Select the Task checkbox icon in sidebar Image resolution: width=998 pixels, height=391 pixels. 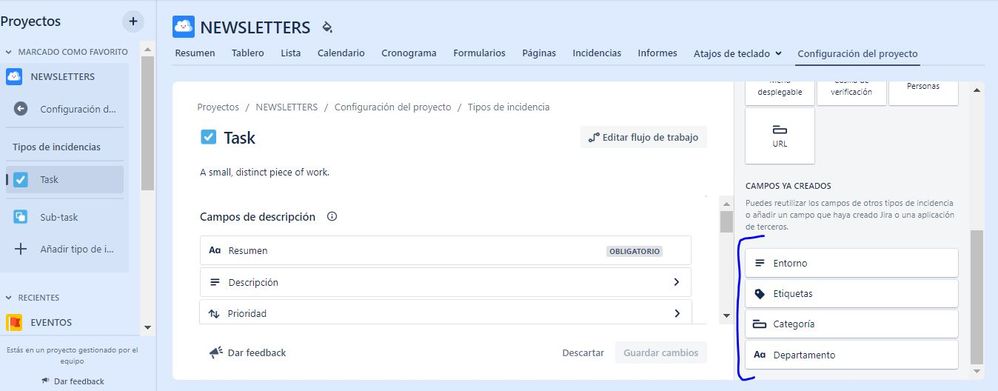[x=21, y=180]
